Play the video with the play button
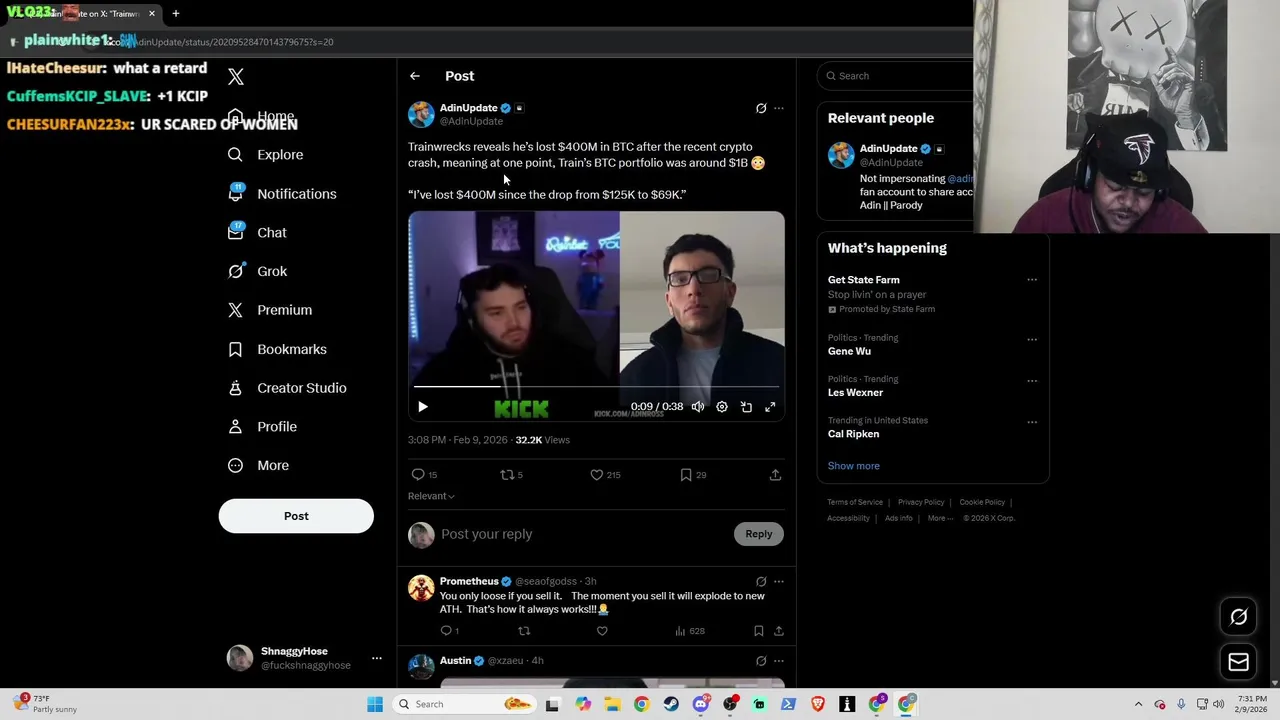This screenshot has height=720, width=1280. click(x=422, y=407)
